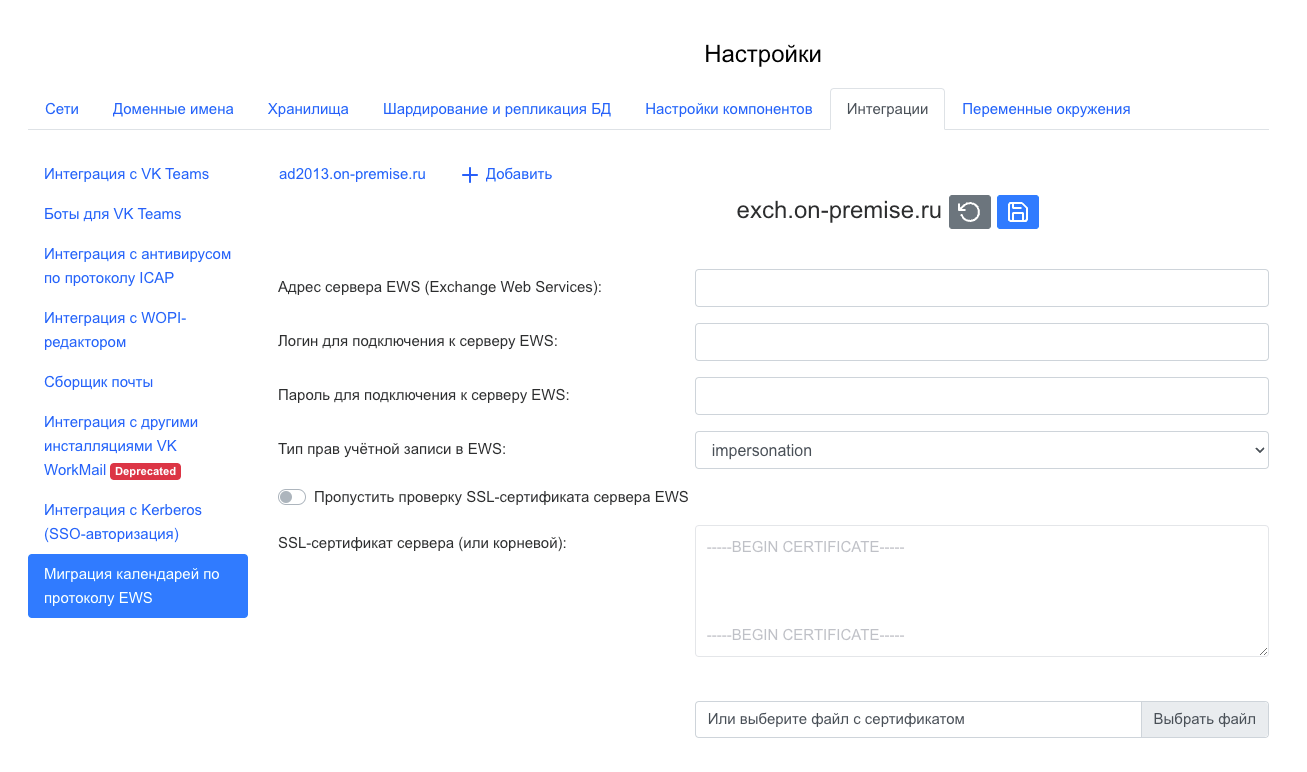
Task: Switch to Переменные окружения tab
Action: point(1046,109)
